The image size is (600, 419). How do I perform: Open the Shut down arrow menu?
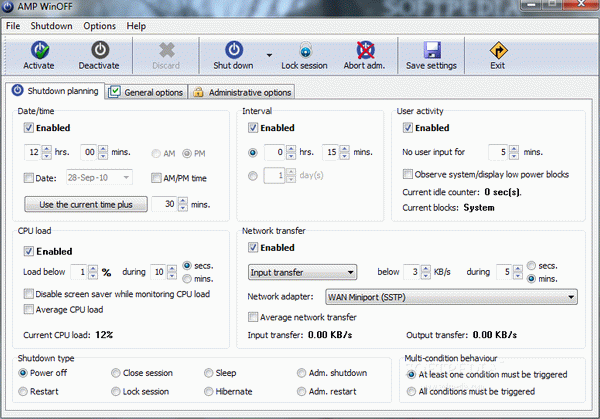coord(269,55)
